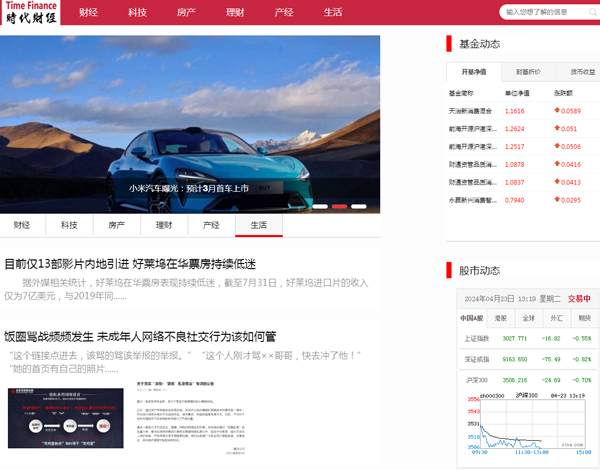Switch to the 房产 tab under the banner
Image resolution: width=600 pixels, height=470 pixels.
(x=117, y=225)
